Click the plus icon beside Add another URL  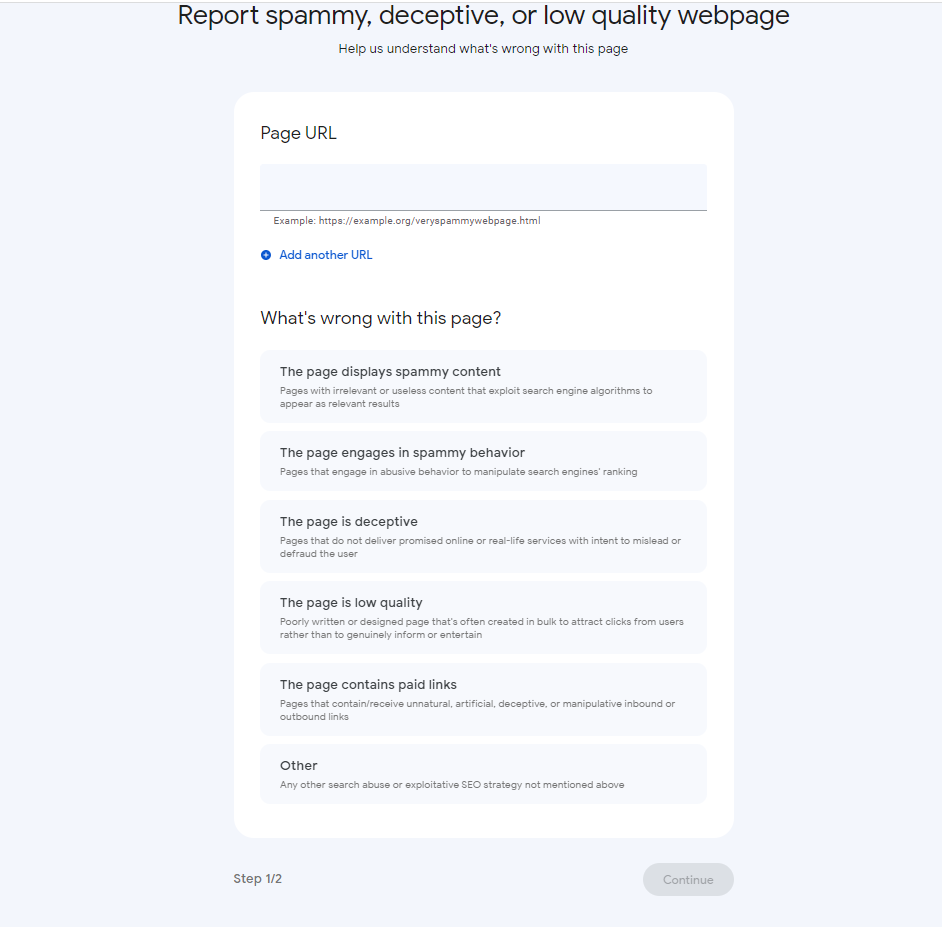click(x=266, y=255)
